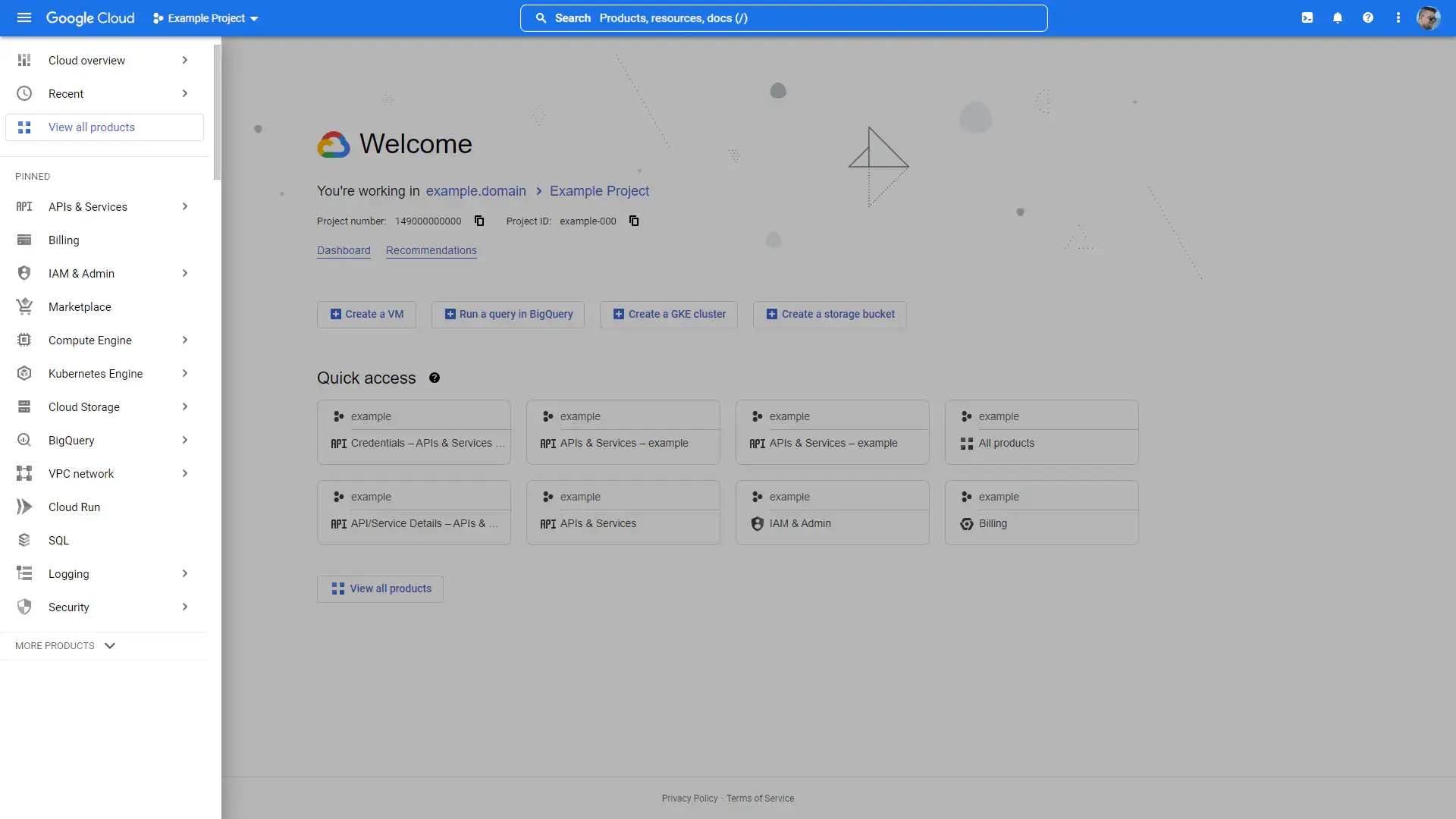The width and height of the screenshot is (1456, 819).
Task: Click the Cloud overview sidebar icon
Action: point(24,60)
